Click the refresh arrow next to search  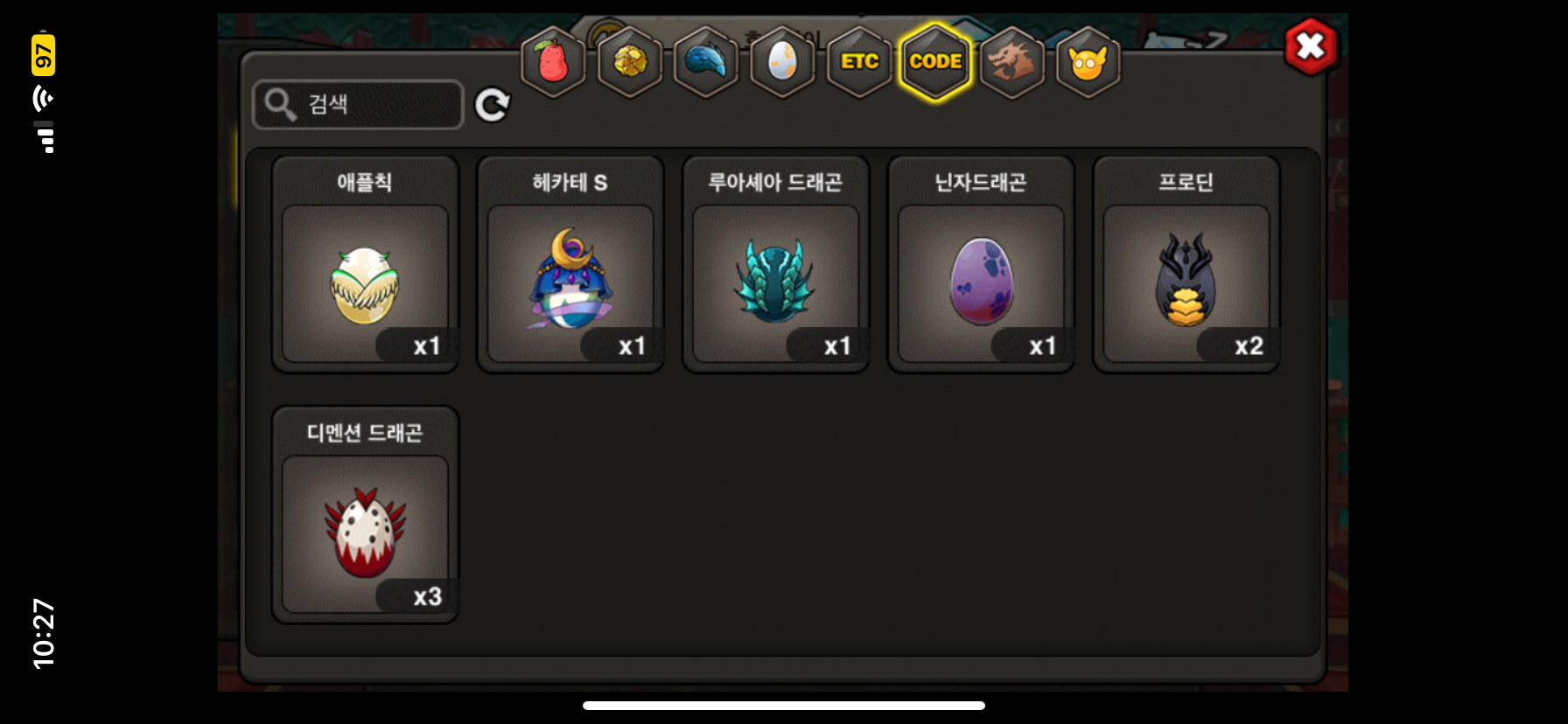[x=493, y=105]
